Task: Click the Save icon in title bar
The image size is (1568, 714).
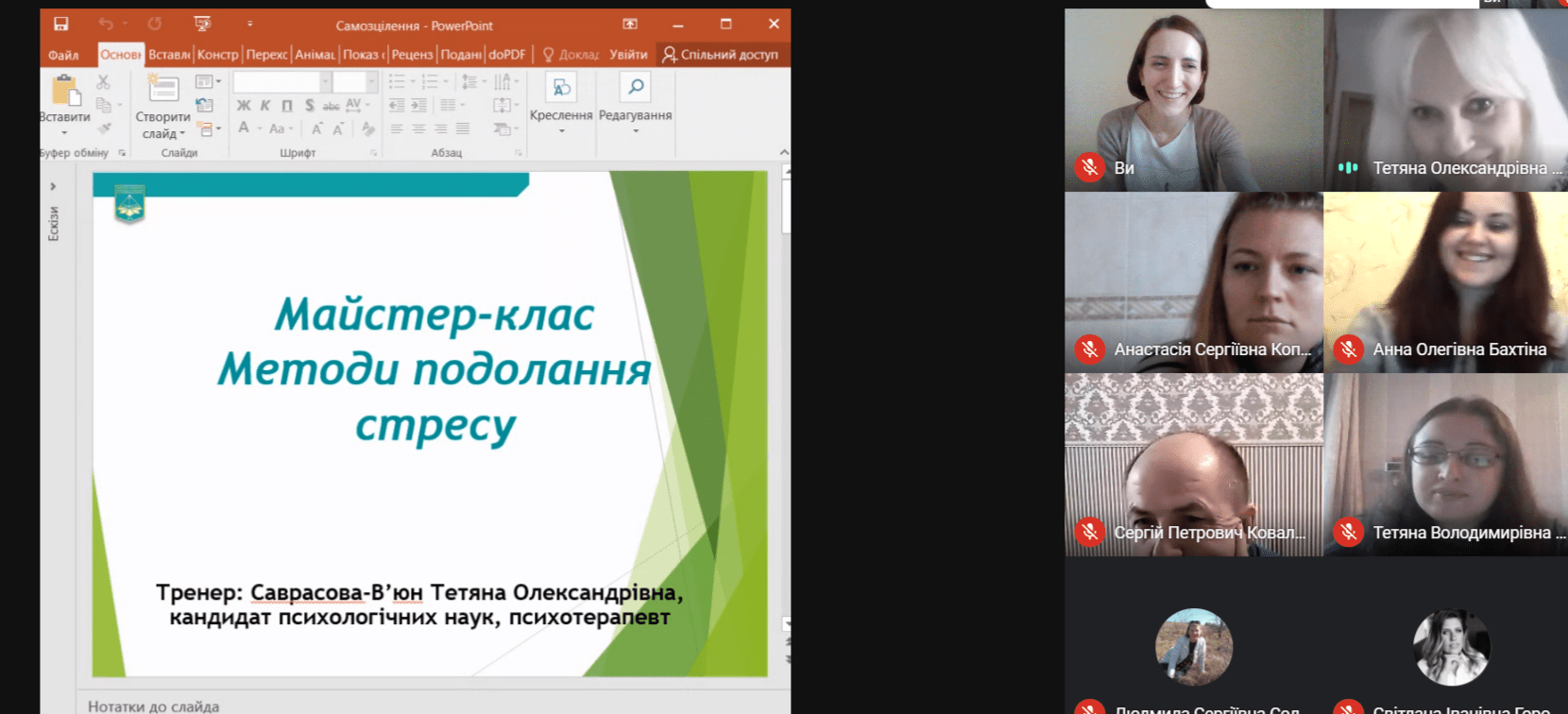Action: pos(61,24)
